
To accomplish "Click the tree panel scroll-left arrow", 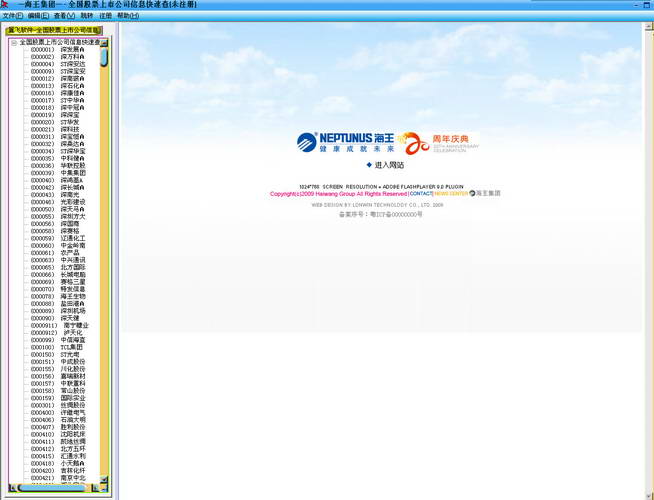I will tap(13, 488).
